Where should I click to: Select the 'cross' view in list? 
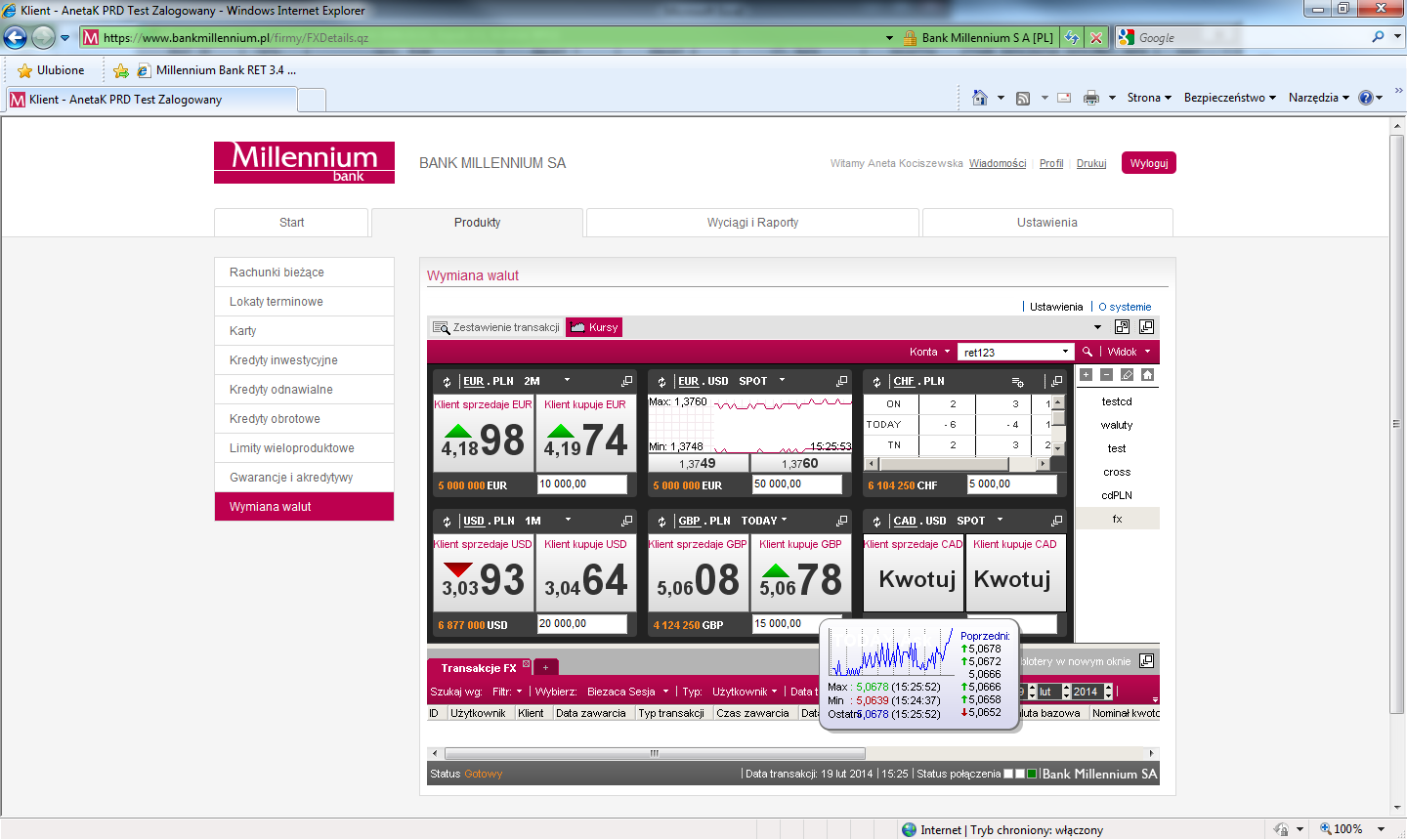[1117, 472]
